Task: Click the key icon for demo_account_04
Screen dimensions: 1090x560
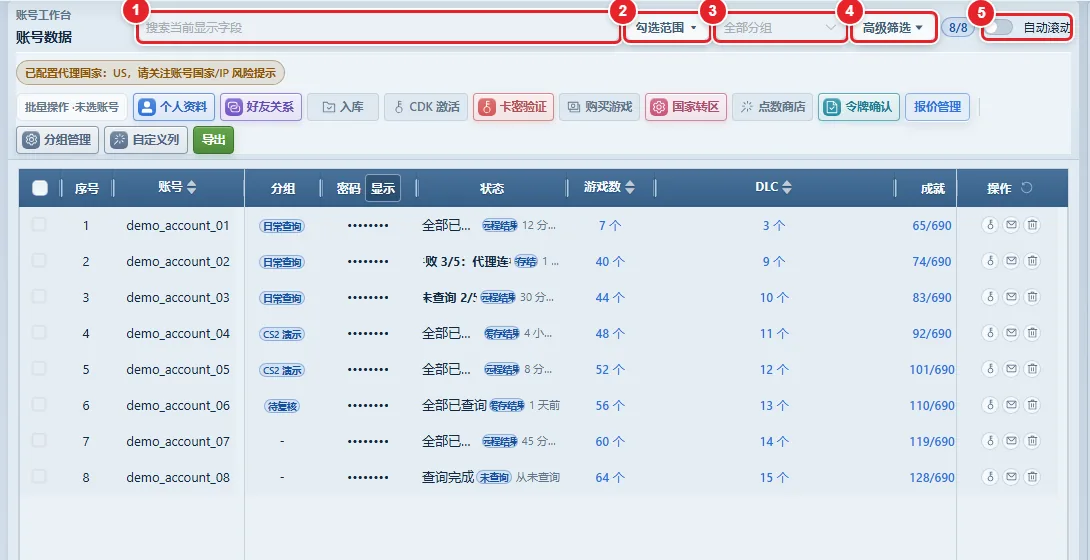Action: click(990, 333)
